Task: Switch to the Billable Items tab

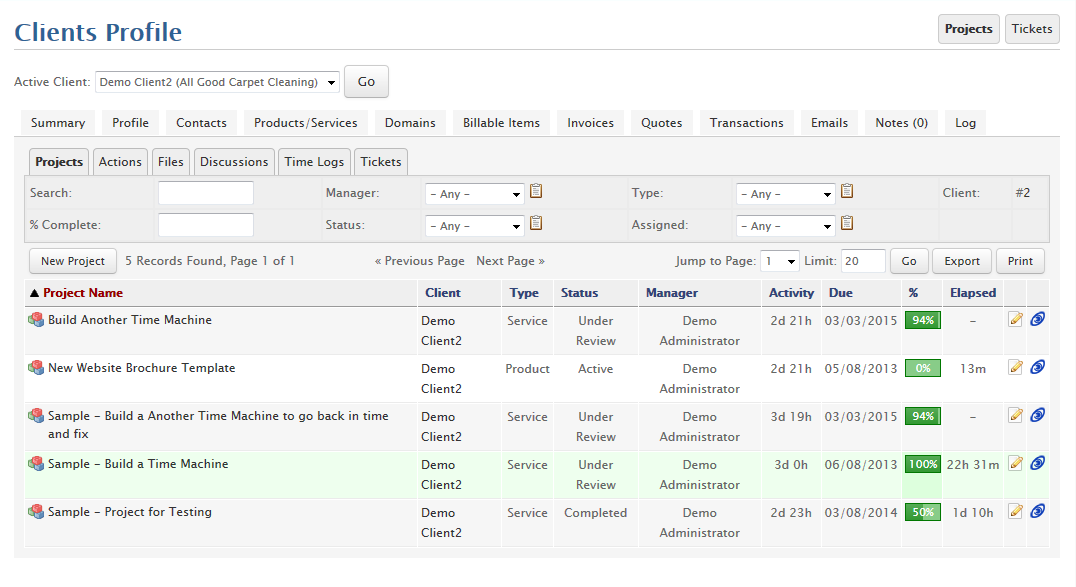Action: 501,123
